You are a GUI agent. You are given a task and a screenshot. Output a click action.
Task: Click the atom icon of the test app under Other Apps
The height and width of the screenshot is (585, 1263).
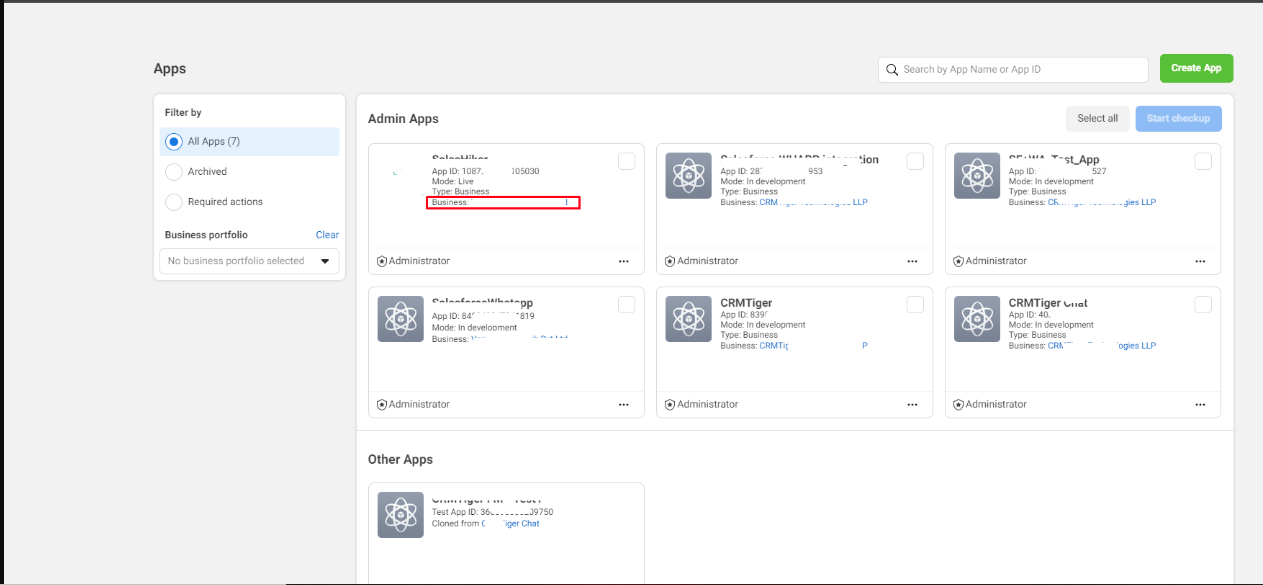tap(400, 515)
